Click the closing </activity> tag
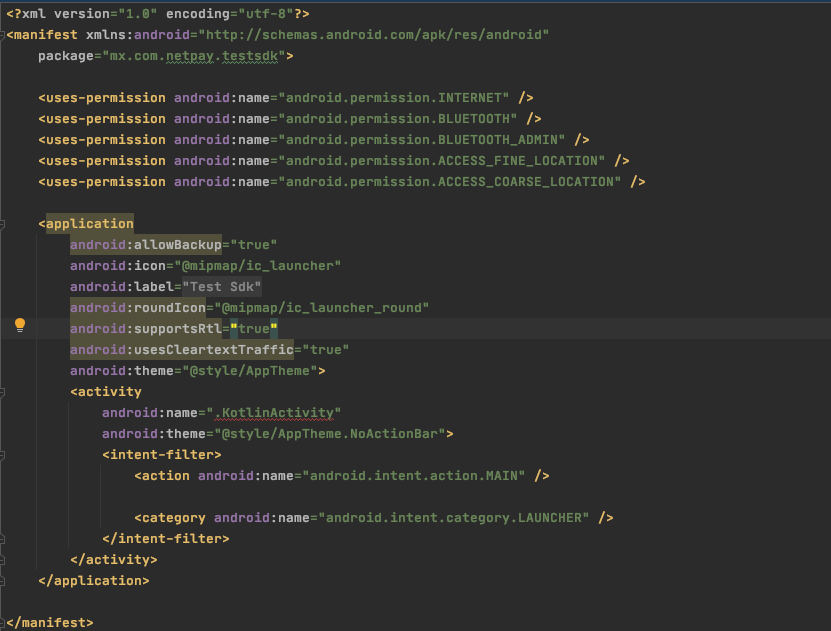The height and width of the screenshot is (631, 831). [114, 560]
